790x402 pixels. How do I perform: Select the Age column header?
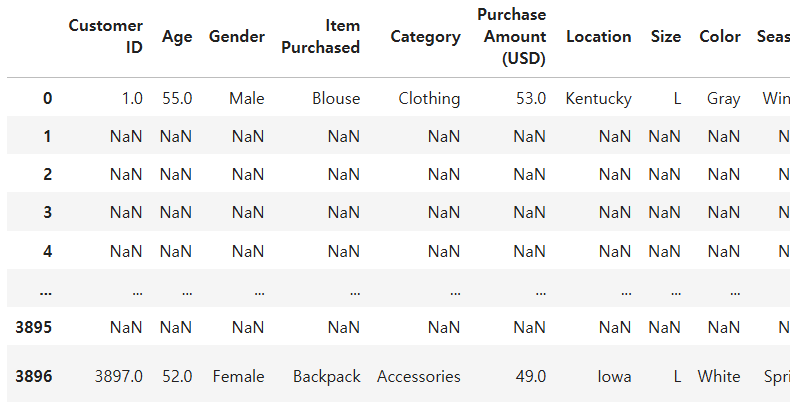pyautogui.click(x=177, y=37)
